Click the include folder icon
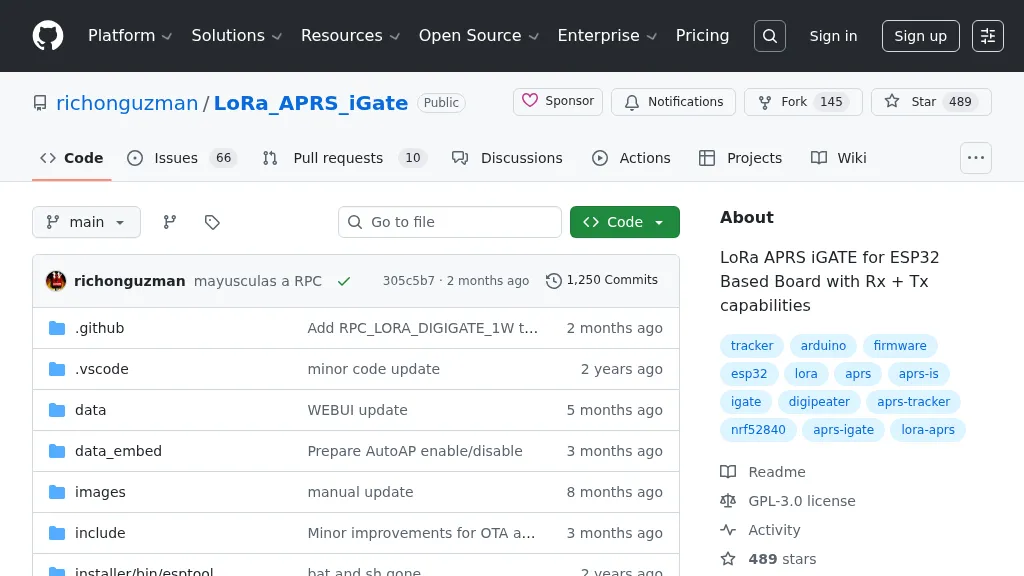This screenshot has width=1024, height=576. click(57, 533)
